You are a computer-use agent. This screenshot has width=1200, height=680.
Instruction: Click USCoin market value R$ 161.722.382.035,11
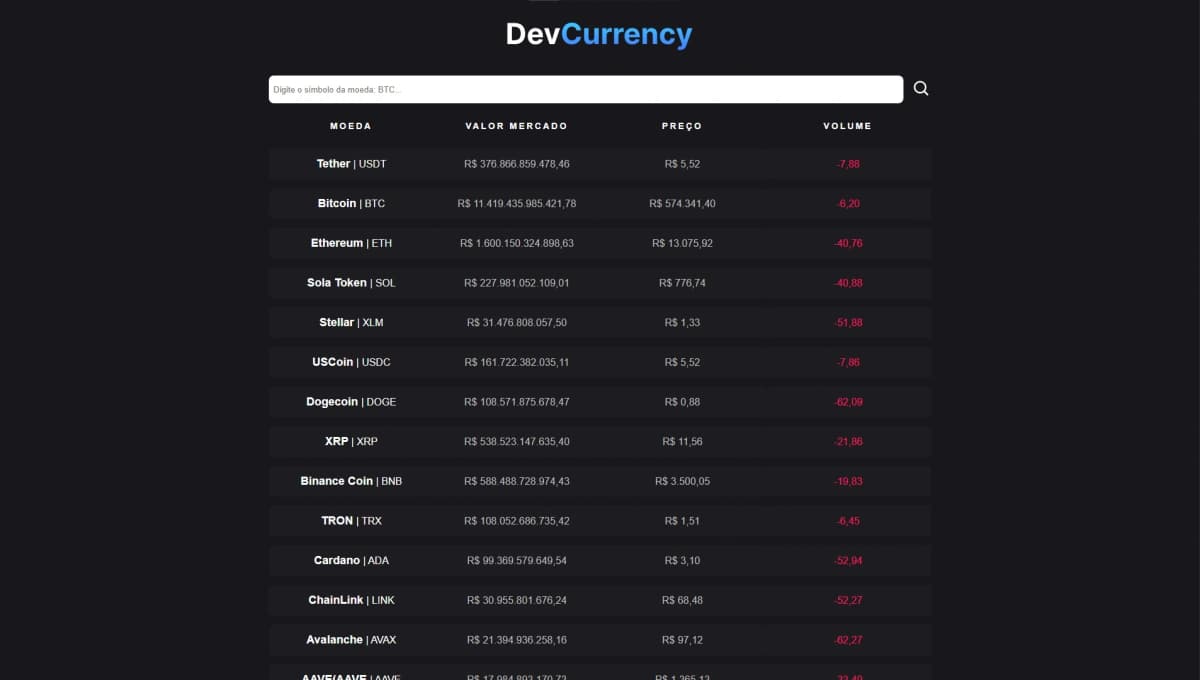tap(517, 362)
